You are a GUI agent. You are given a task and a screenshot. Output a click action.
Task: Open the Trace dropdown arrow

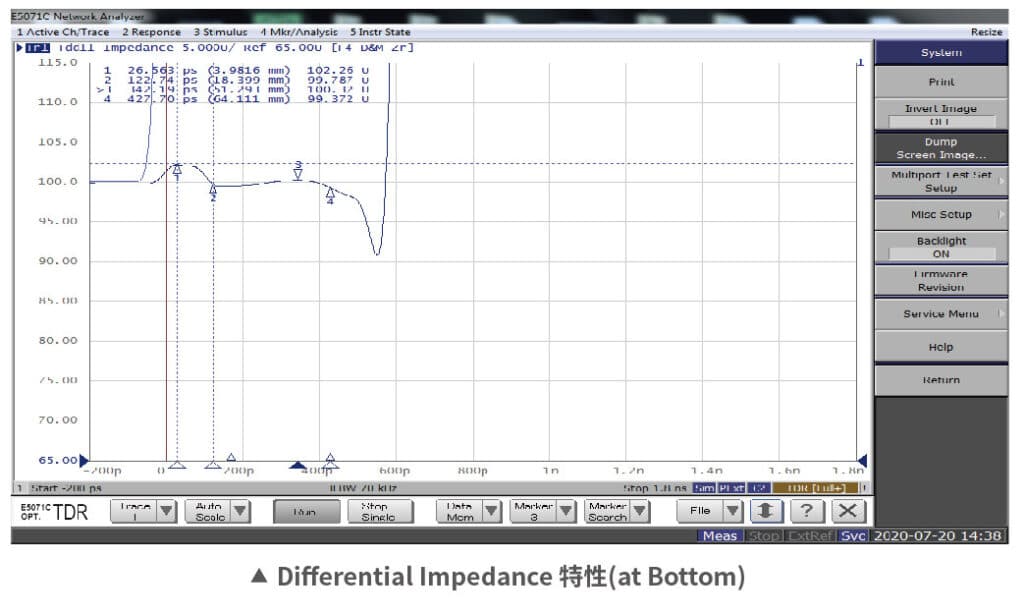coord(167,511)
